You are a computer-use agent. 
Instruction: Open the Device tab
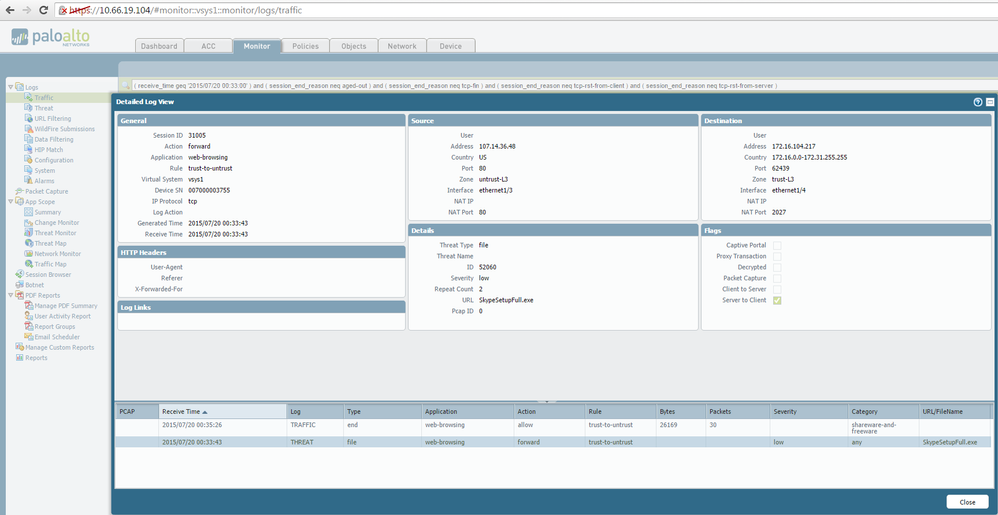click(451, 46)
